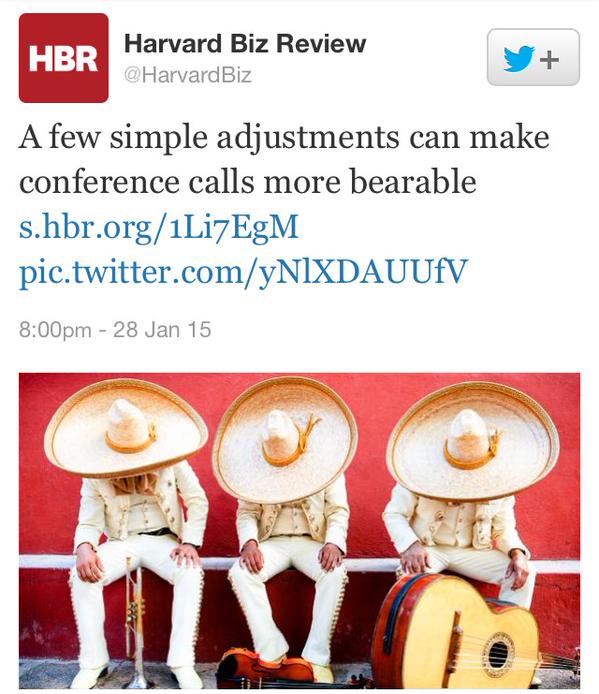Click the Twitter bird follow button
This screenshot has width=599, height=694.
pos(533,57)
